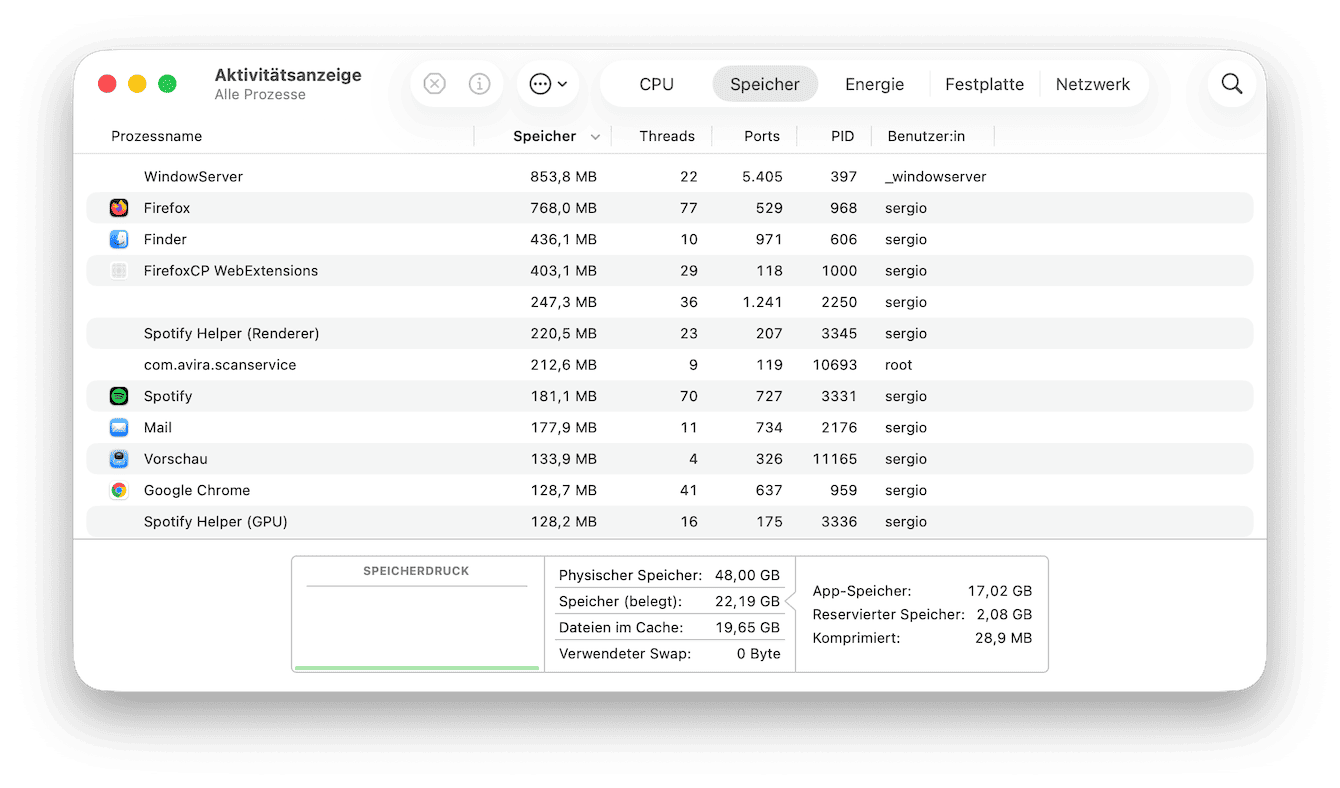Open the Festplatte tab
This screenshot has width=1340, height=788.
tap(984, 84)
